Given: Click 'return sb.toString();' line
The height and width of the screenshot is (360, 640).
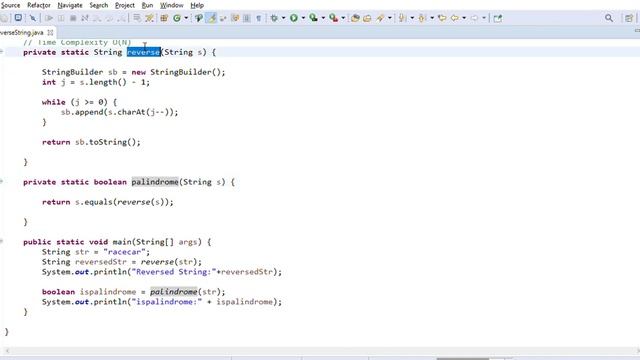Looking at the screenshot, I should pos(91,142).
